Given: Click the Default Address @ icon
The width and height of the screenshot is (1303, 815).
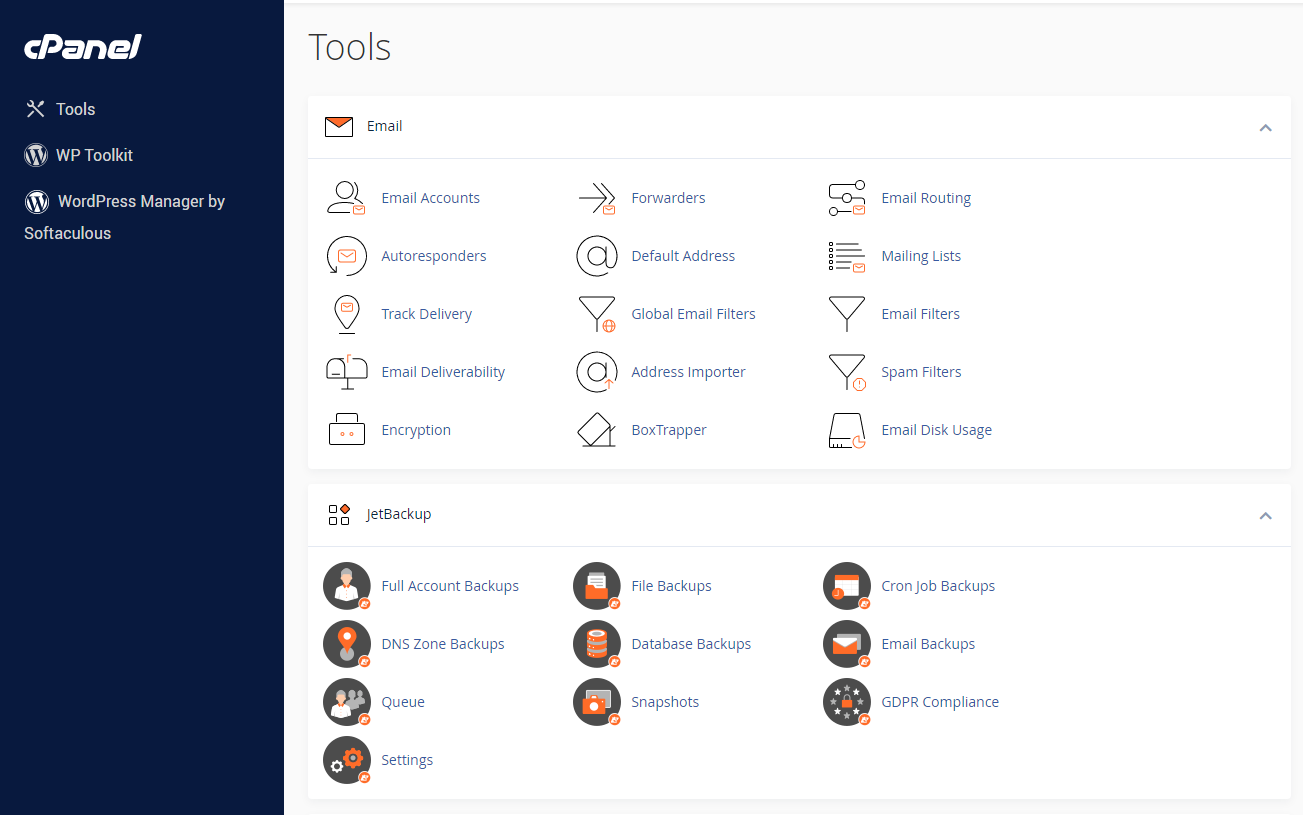Looking at the screenshot, I should 597,256.
